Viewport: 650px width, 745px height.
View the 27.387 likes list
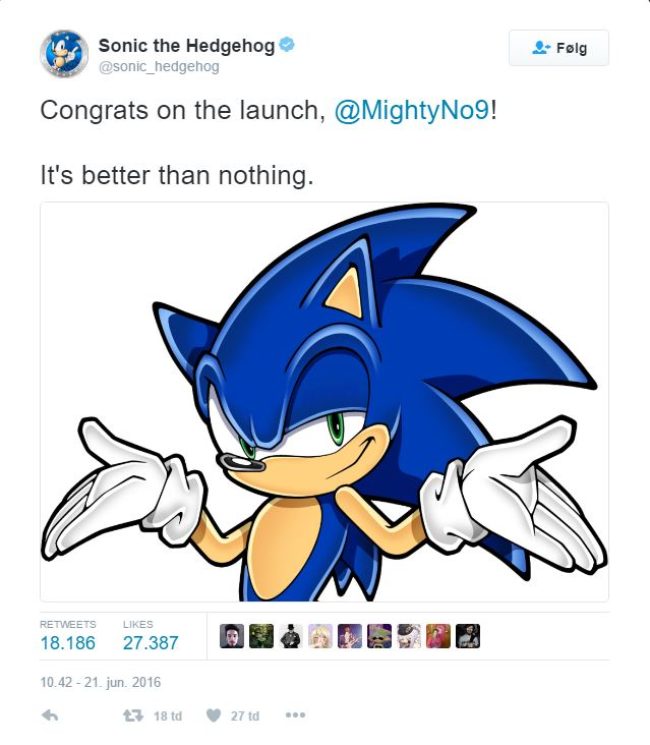[151, 637]
